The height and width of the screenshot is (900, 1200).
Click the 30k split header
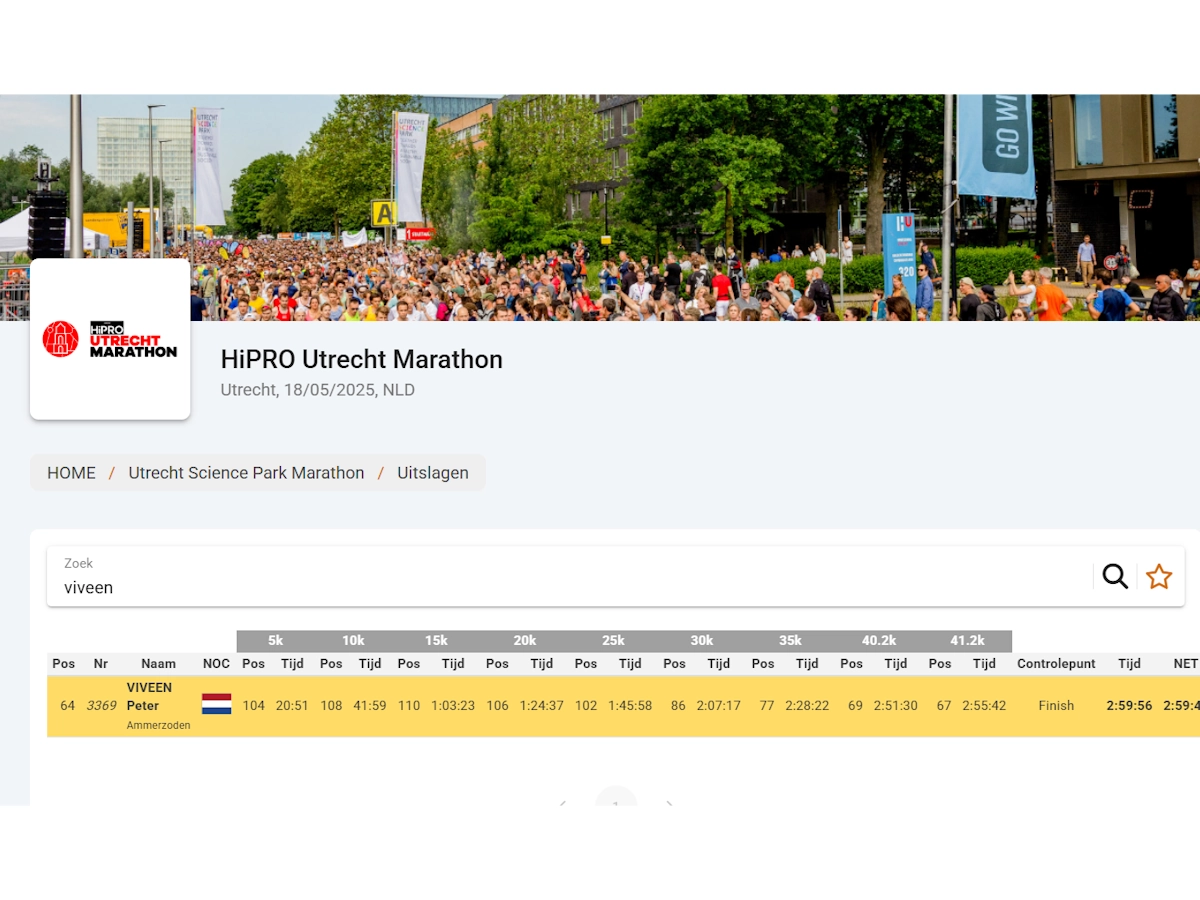702,641
